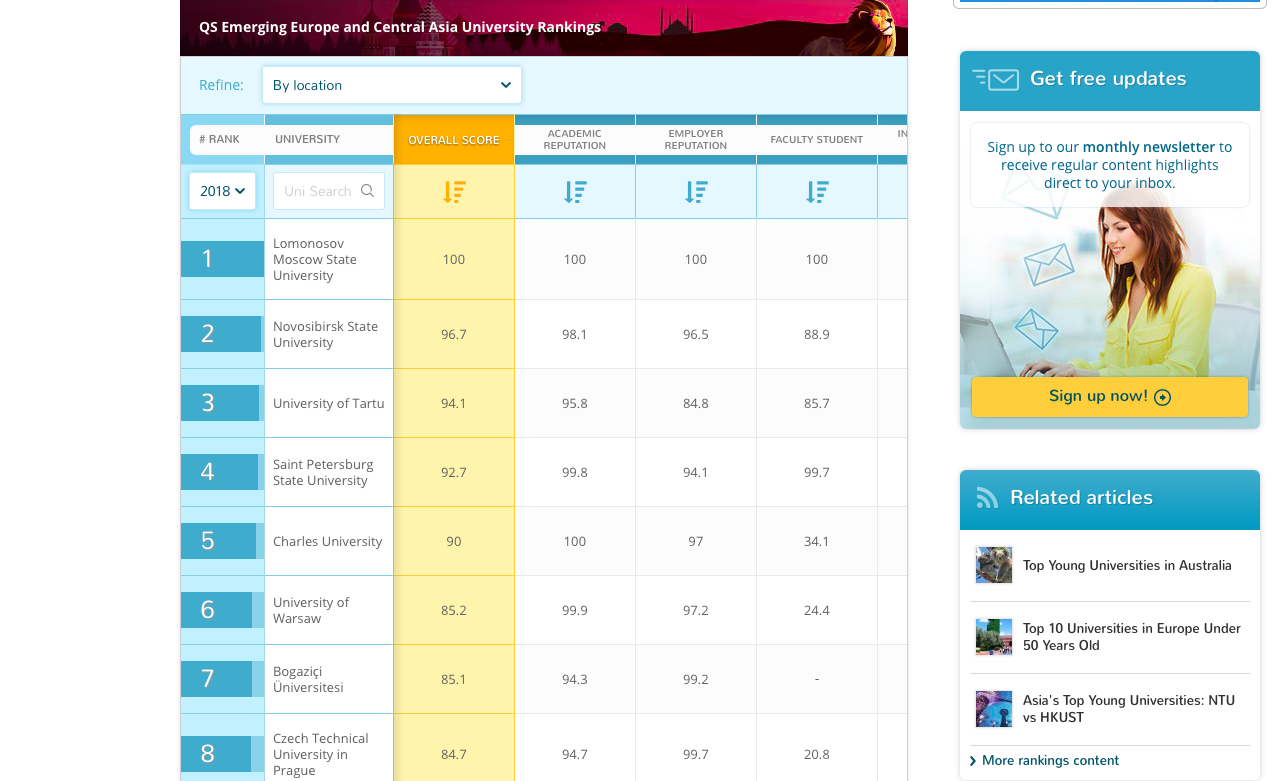Open University of Tartu

click(329, 404)
